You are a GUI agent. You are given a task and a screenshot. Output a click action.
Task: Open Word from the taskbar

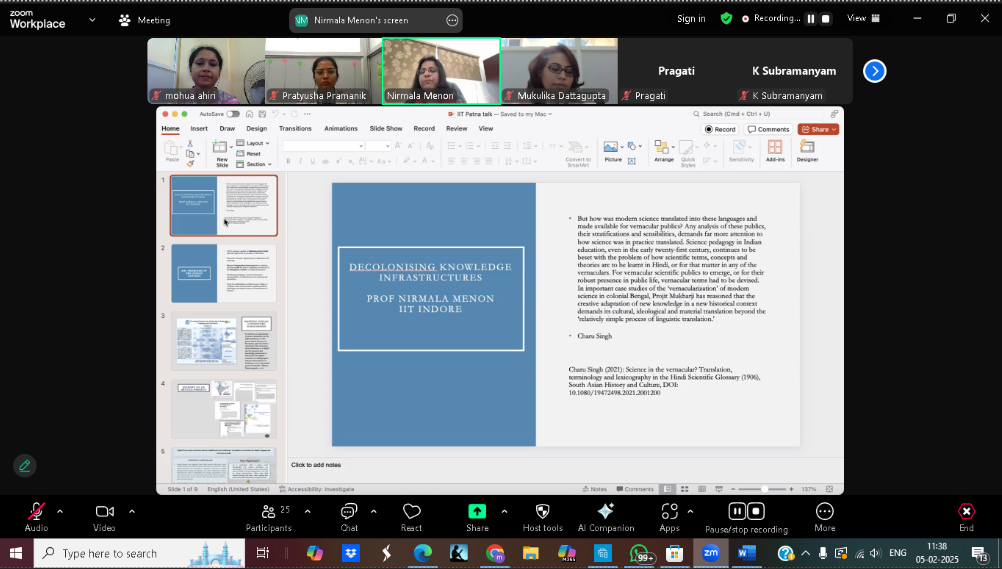tap(746, 553)
